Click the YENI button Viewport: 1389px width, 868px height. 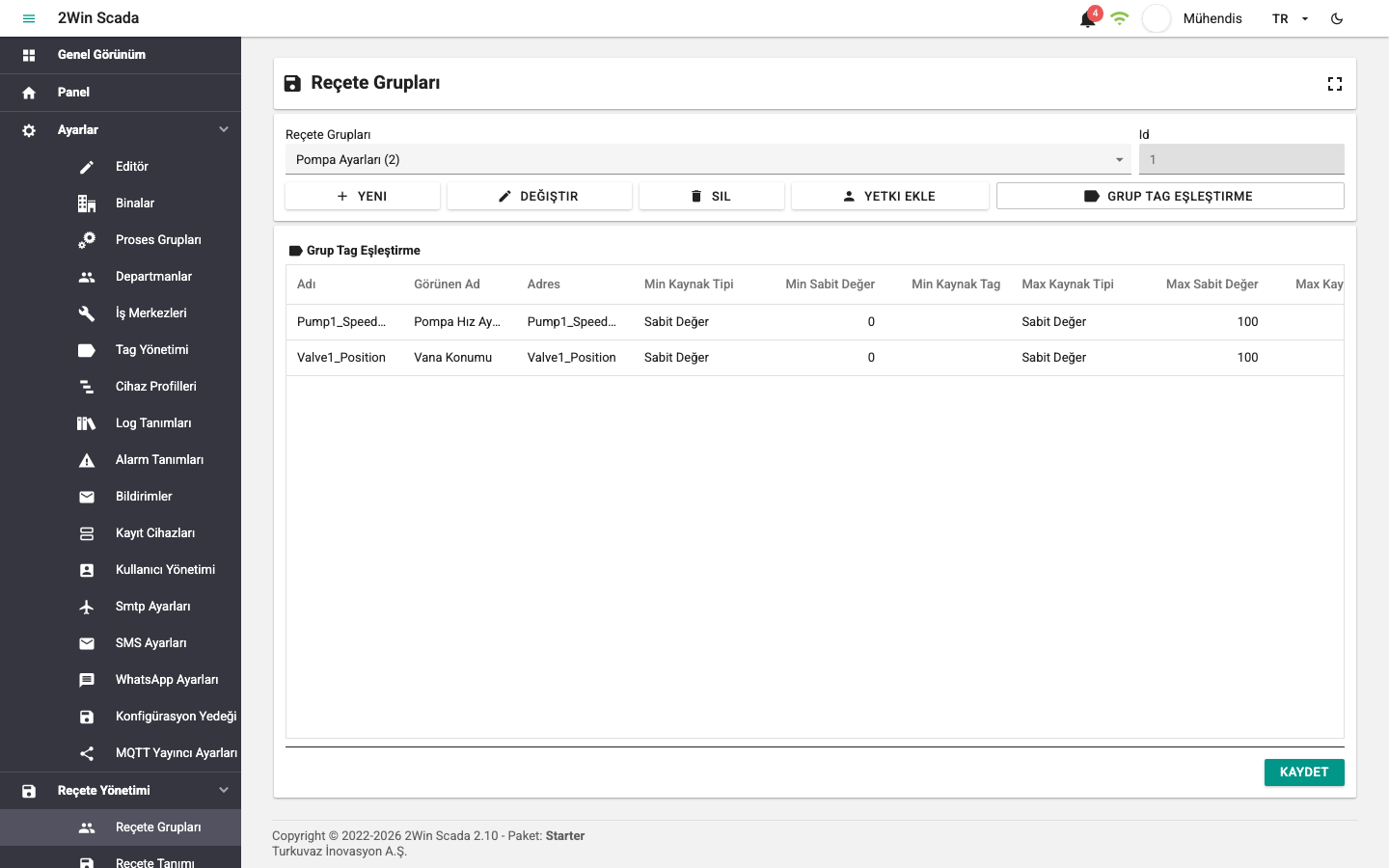point(363,196)
